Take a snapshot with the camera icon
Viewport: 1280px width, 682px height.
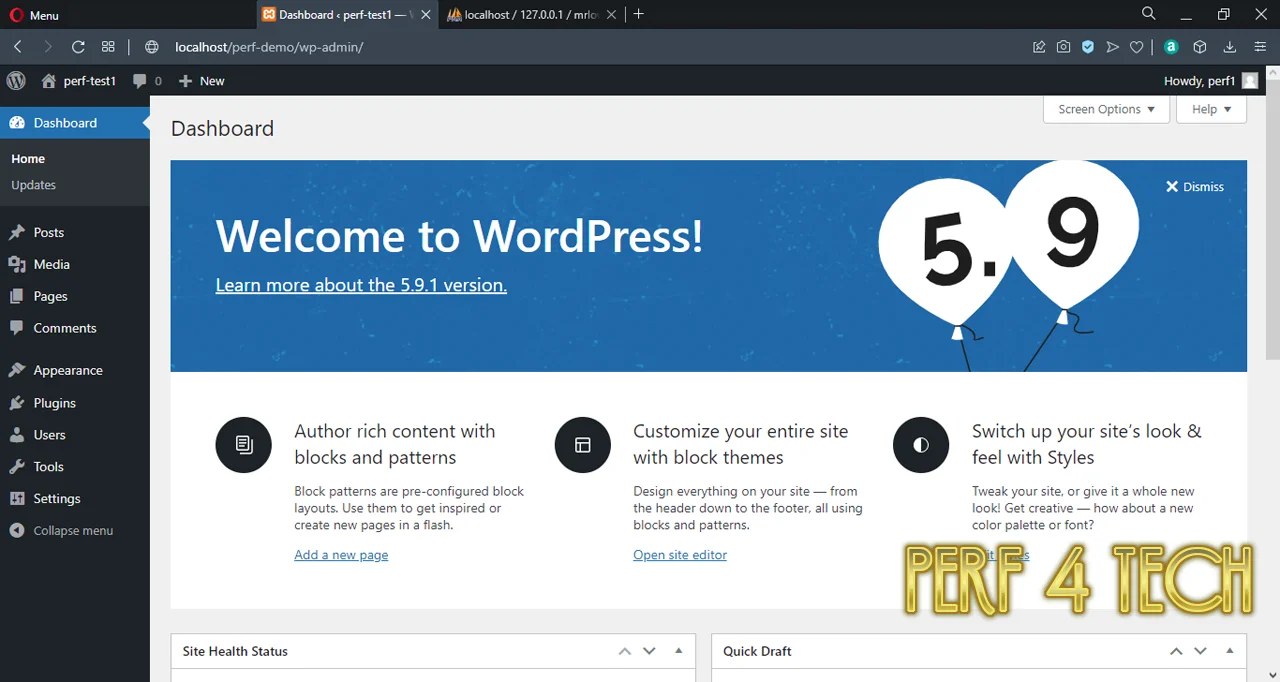tap(1063, 47)
